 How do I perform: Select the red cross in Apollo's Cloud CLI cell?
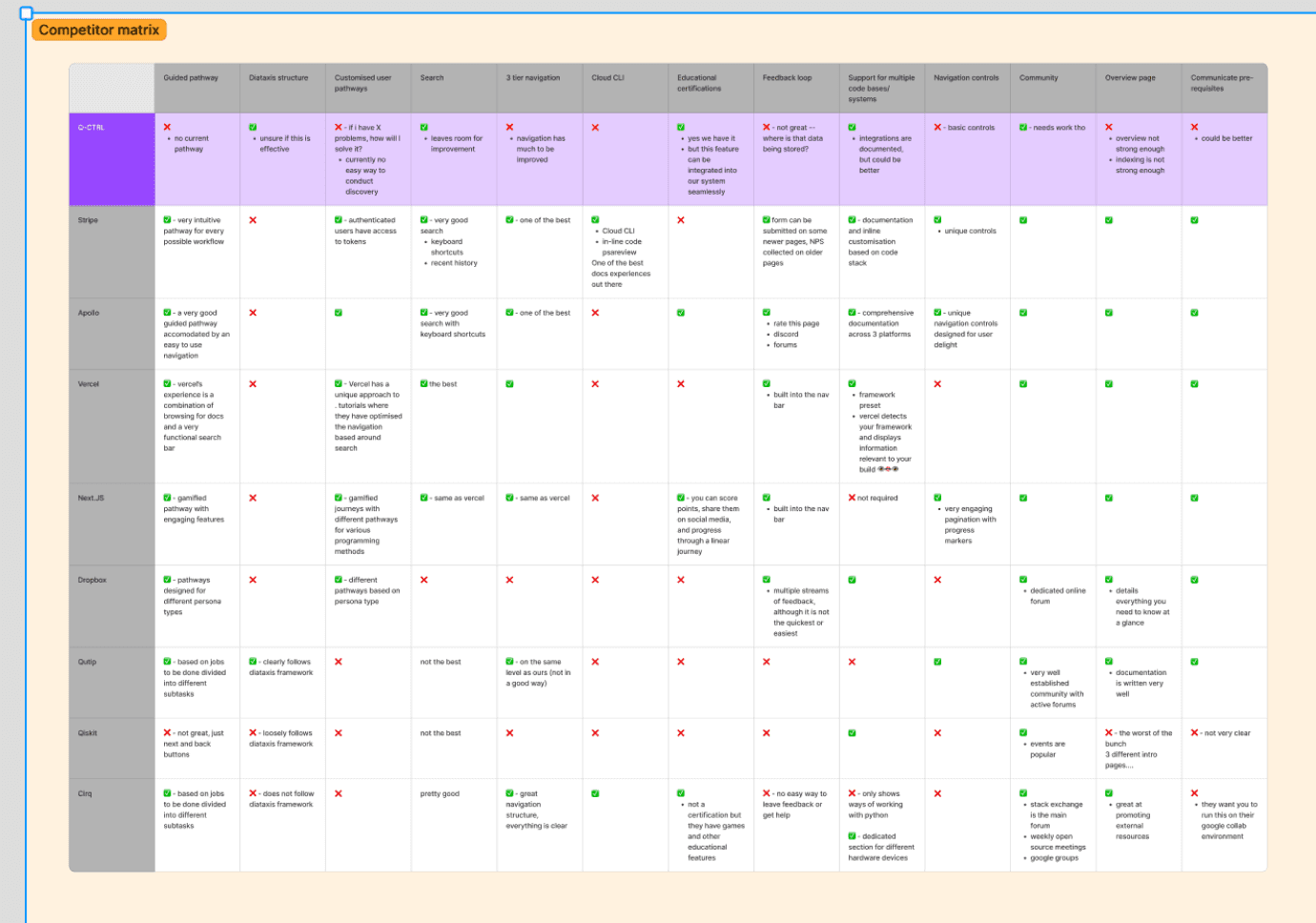(x=595, y=313)
